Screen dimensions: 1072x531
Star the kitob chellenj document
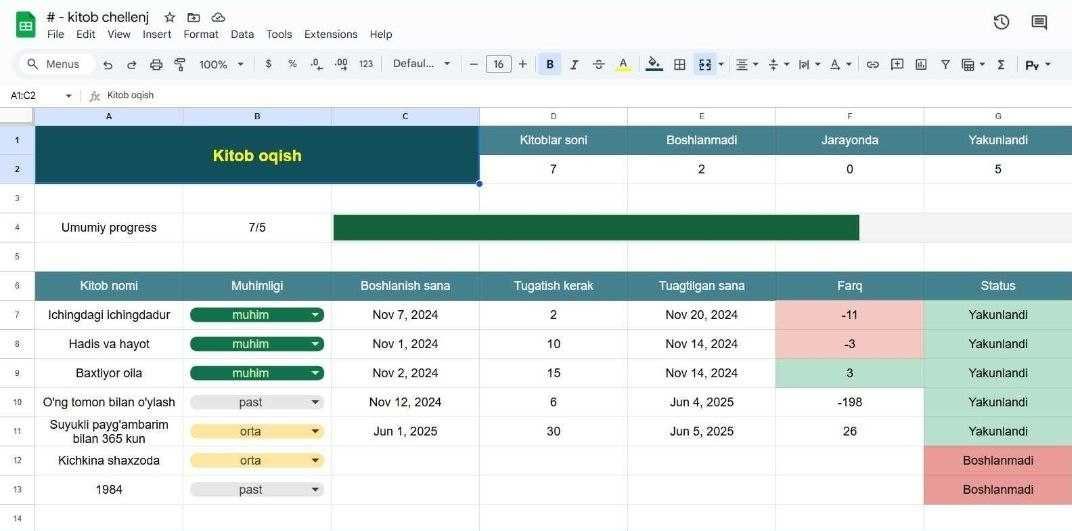(x=170, y=18)
